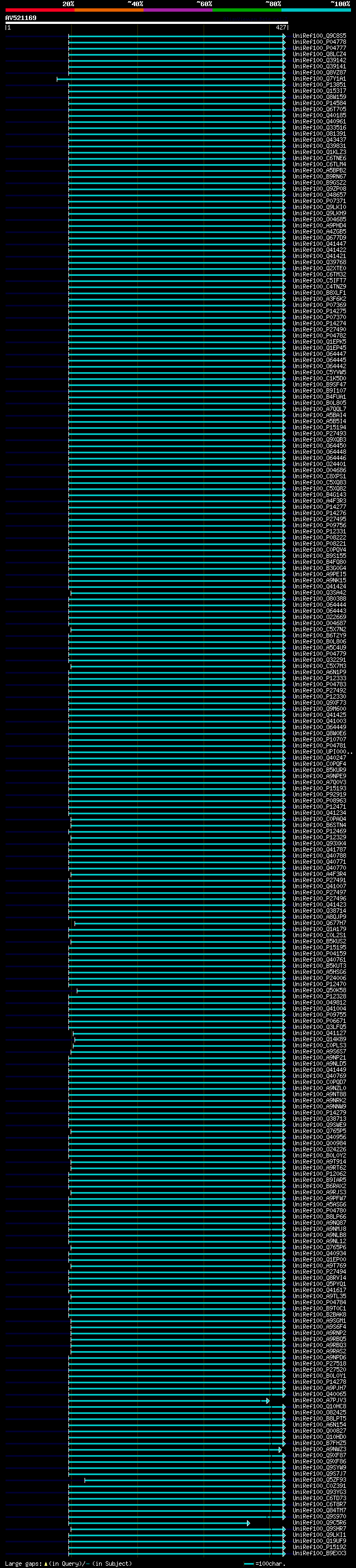
Task: Select hit label UniRef100_Q5ZF93
Action: pyautogui.click(x=319, y=1479)
